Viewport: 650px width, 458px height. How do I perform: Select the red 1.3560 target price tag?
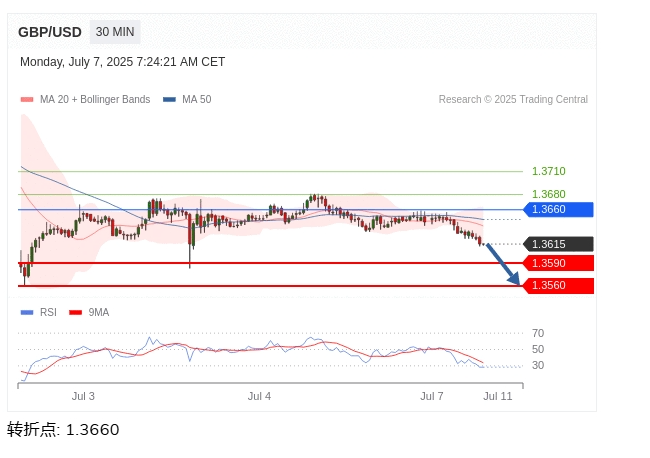[x=558, y=286]
